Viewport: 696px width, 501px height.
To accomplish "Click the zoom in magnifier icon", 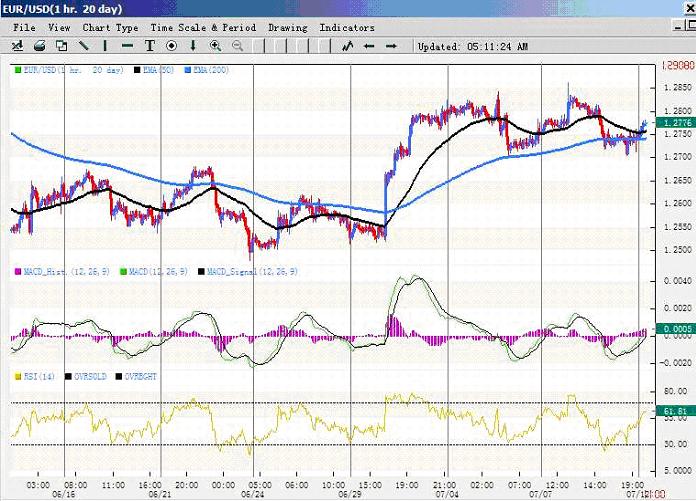I will click(216, 46).
